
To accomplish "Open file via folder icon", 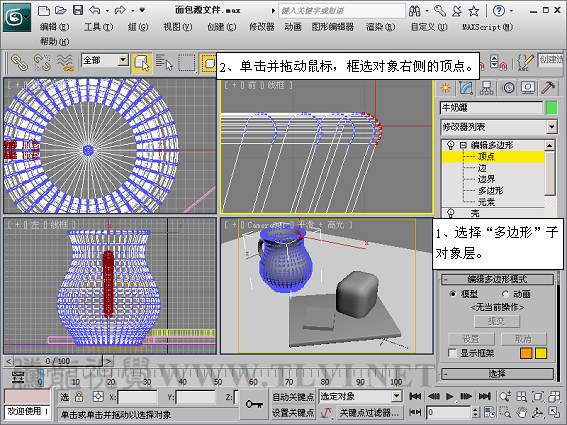I will coord(61,10).
